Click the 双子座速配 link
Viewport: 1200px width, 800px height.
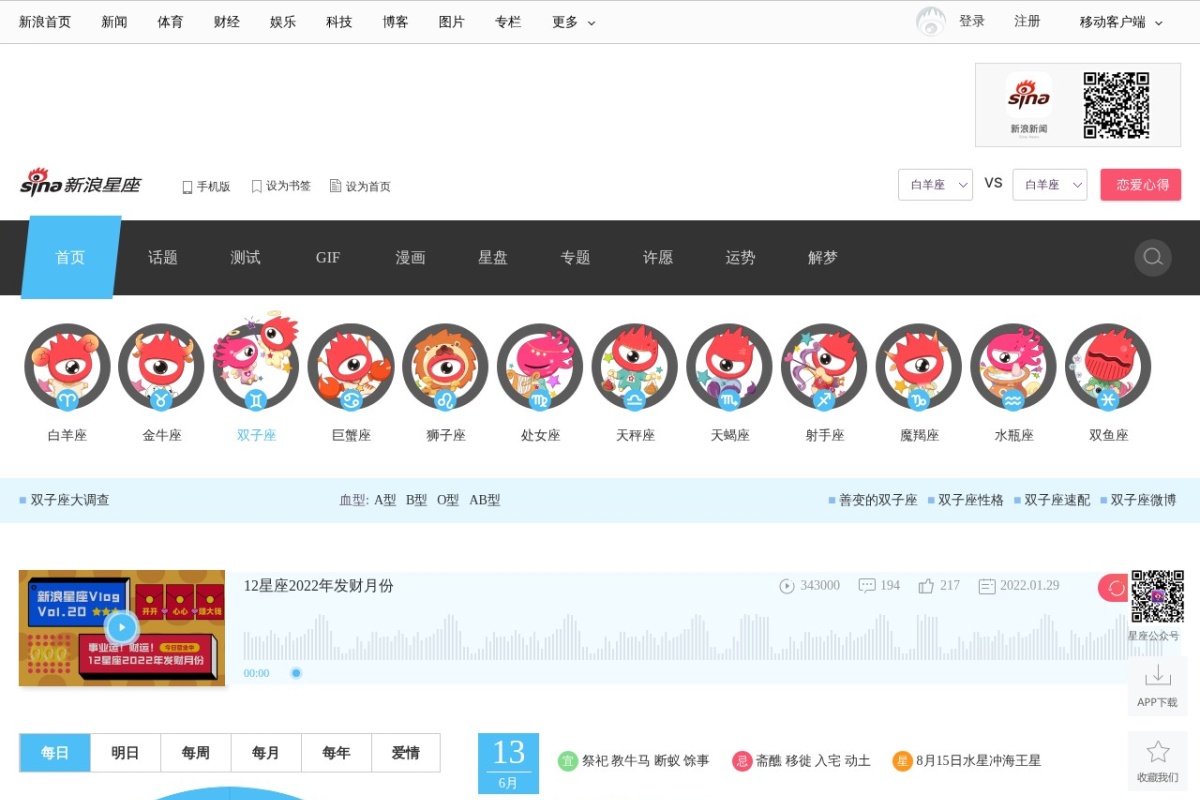click(x=1057, y=500)
